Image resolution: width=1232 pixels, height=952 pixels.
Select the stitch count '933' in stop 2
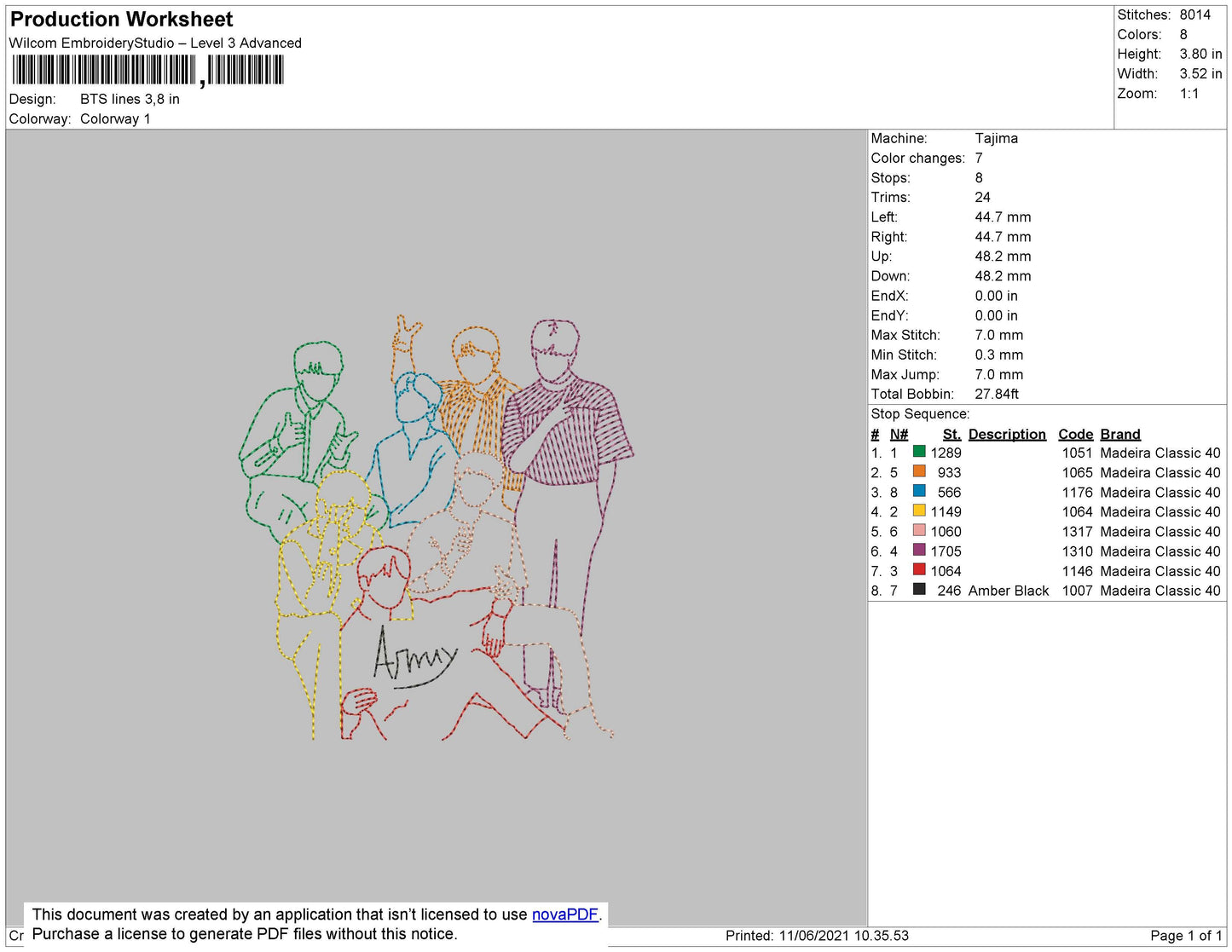[x=950, y=473]
